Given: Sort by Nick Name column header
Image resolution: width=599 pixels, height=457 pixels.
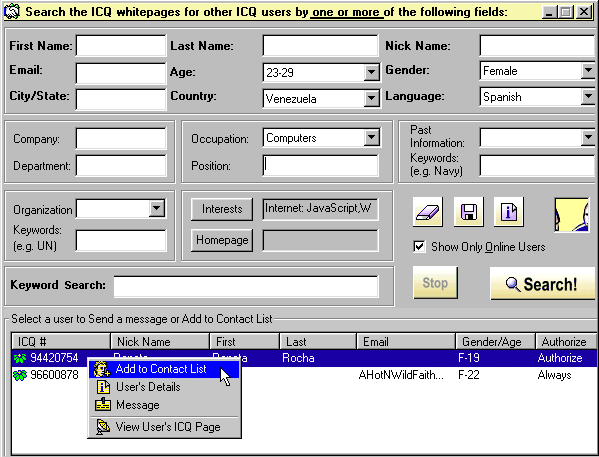Looking at the screenshot, I should pos(160,341).
